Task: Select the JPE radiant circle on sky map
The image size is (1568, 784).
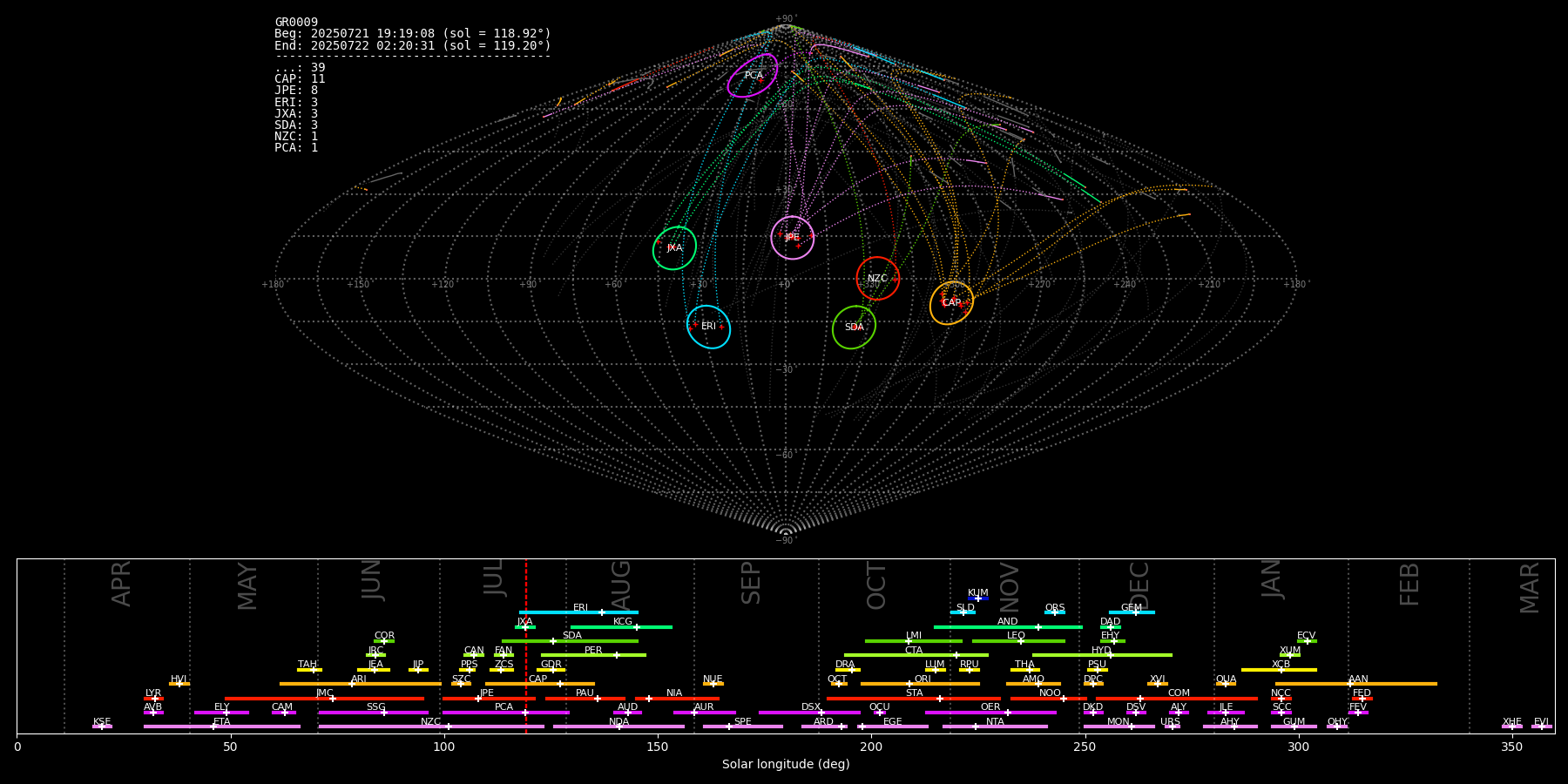Action: point(793,238)
